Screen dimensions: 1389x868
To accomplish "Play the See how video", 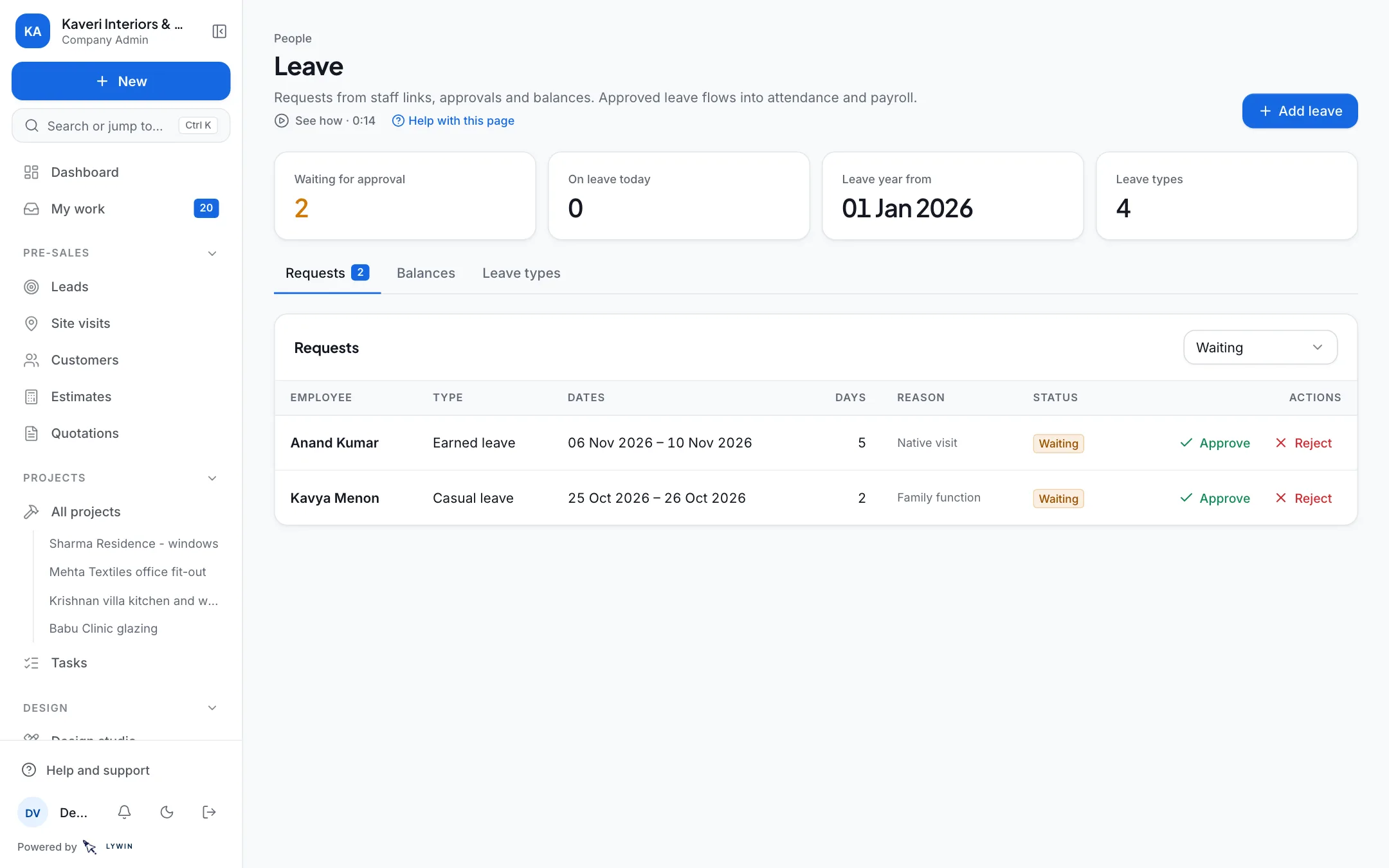I will point(325,121).
